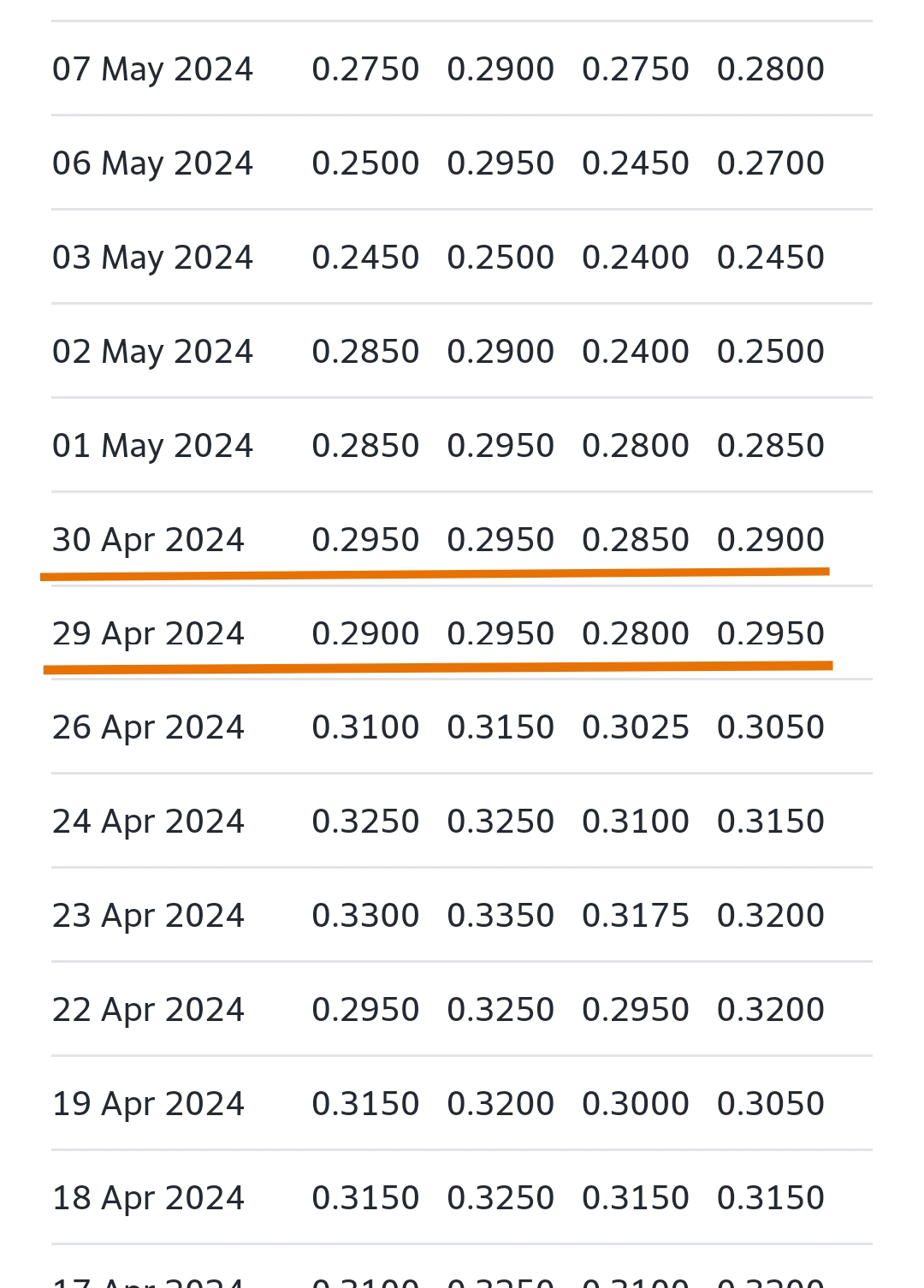Image resolution: width=924 pixels, height=1288 pixels.
Task: Select the 23 Apr 2024 date cell
Action: click(x=148, y=916)
